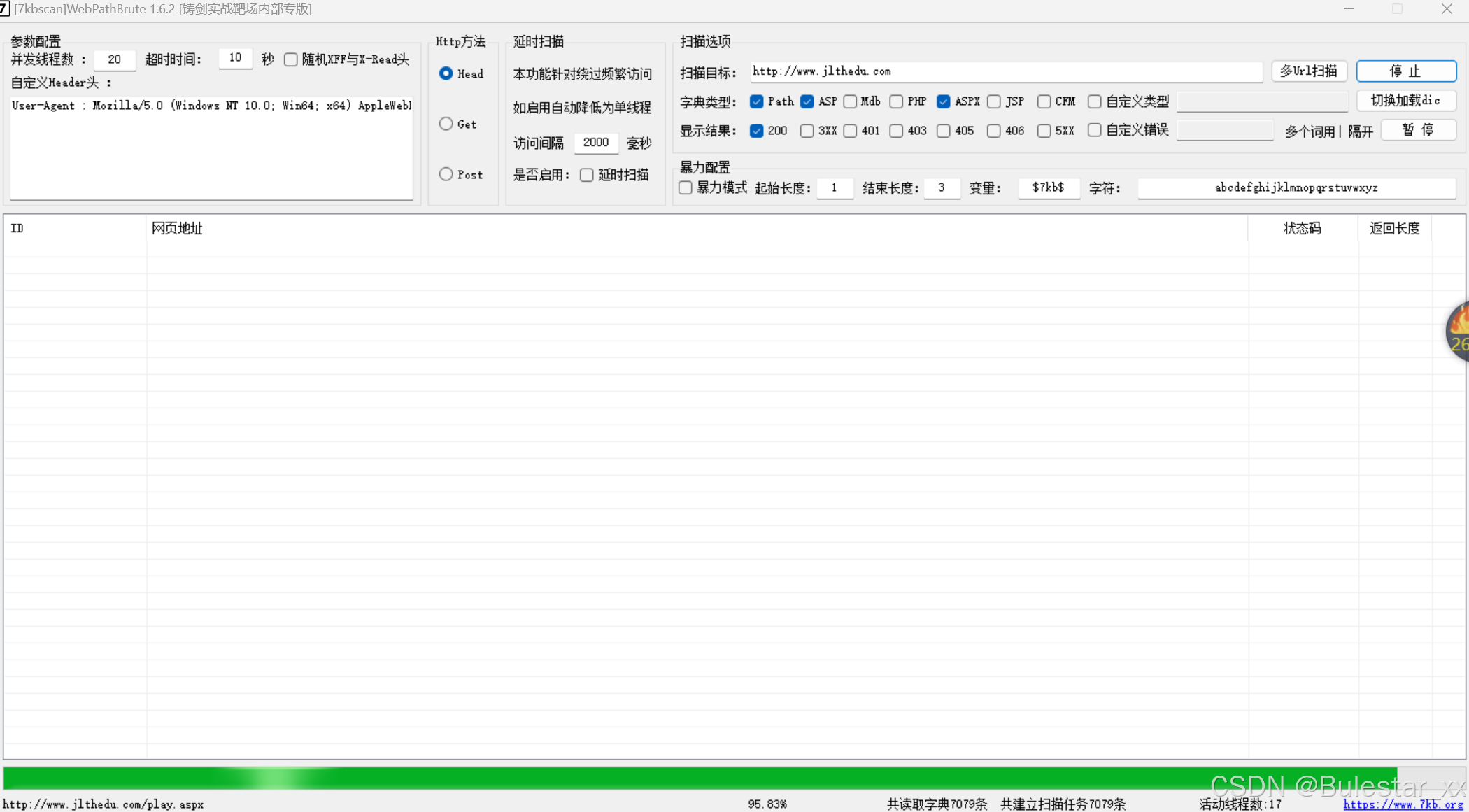The width and height of the screenshot is (1469, 812).
Task: Click the 切换加载dic button
Action: pyautogui.click(x=1406, y=101)
